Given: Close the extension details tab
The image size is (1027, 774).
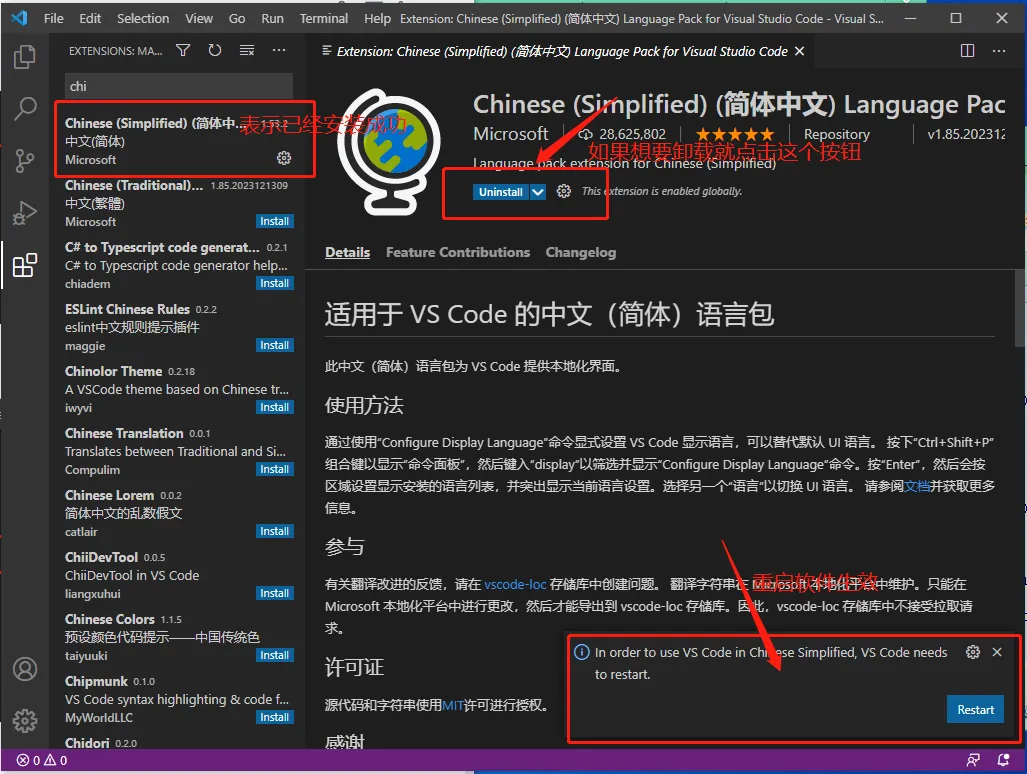Looking at the screenshot, I should 799,51.
